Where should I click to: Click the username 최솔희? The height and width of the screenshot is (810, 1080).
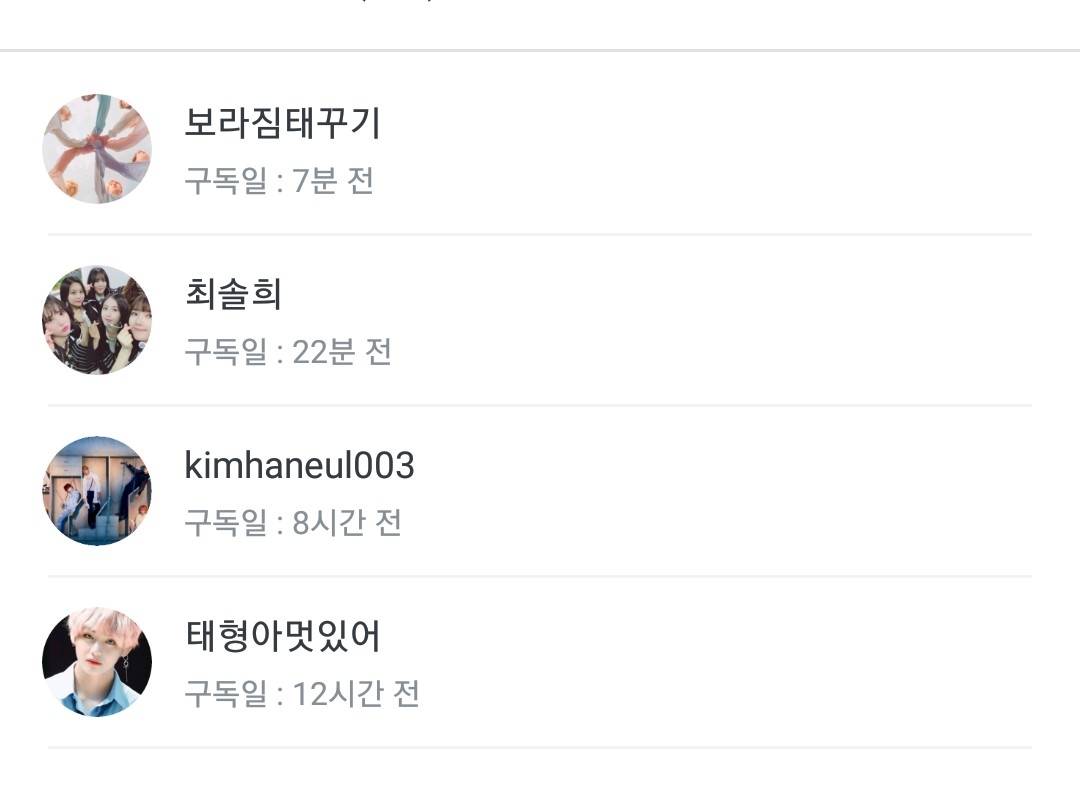[x=233, y=294]
